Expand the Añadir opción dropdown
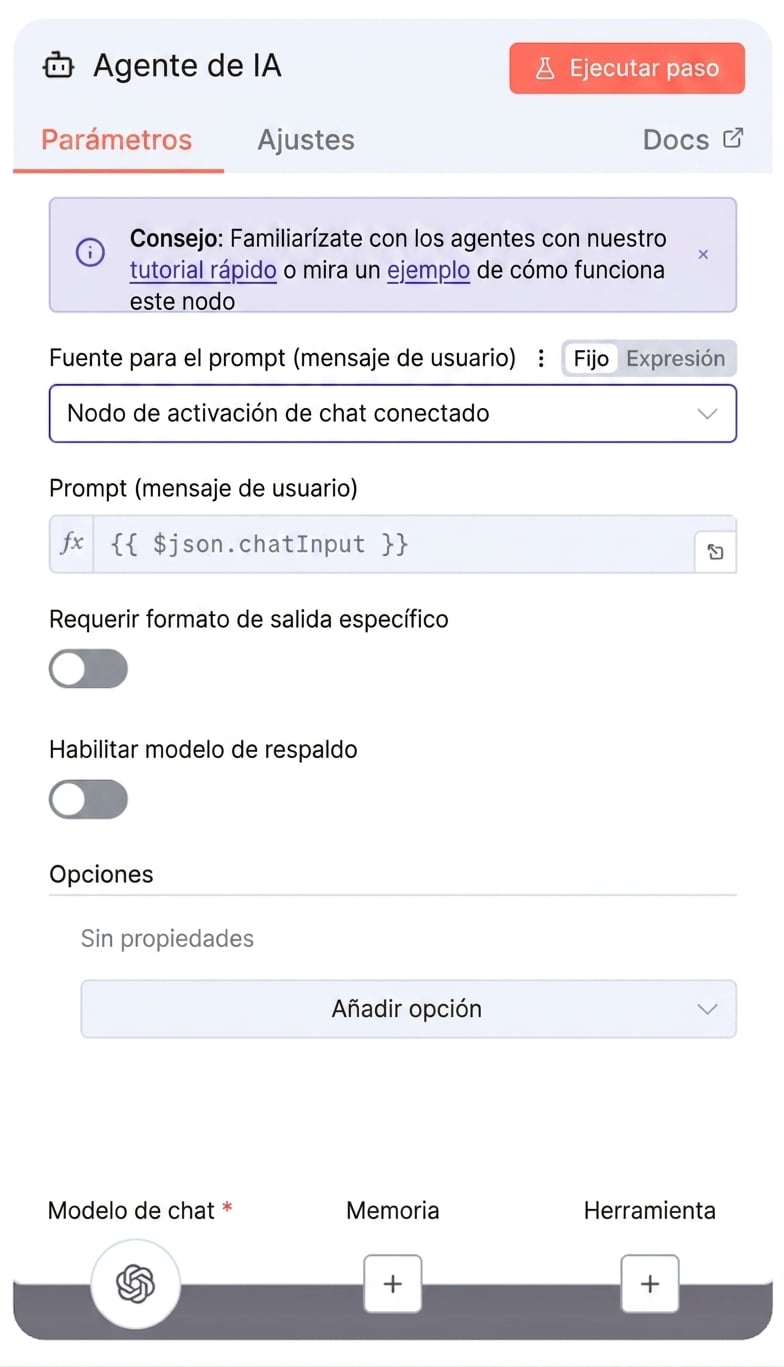 tap(408, 1009)
